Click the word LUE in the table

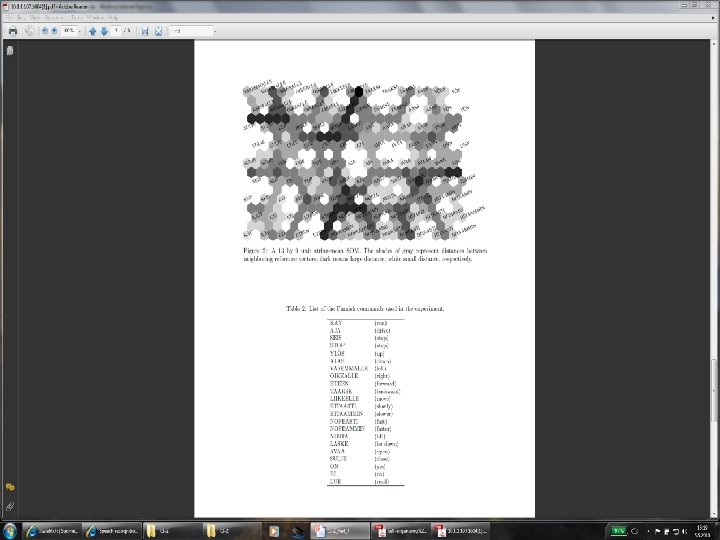tap(335, 482)
